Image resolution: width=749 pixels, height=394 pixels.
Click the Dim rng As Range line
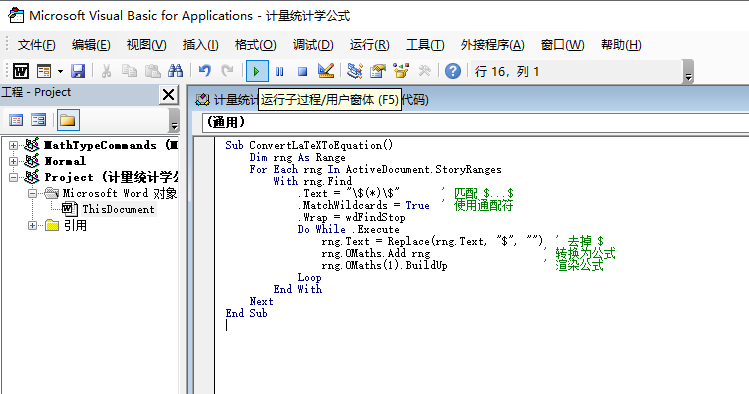point(297,157)
